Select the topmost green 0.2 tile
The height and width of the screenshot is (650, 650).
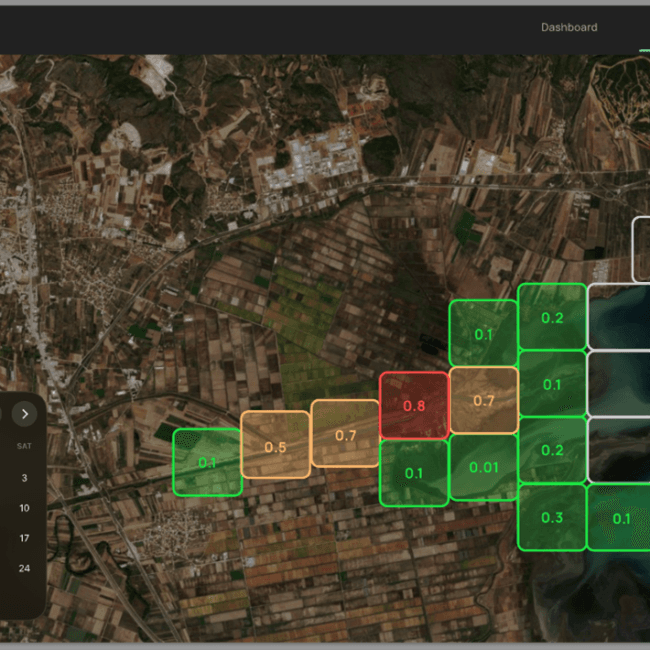coord(552,317)
